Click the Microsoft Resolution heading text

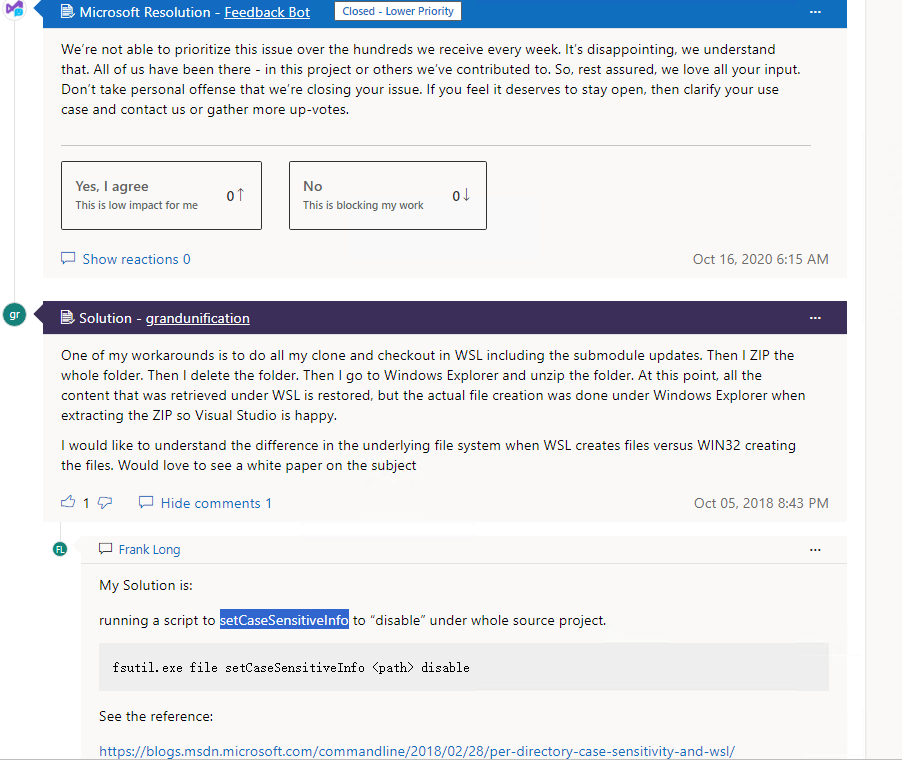click(x=145, y=12)
